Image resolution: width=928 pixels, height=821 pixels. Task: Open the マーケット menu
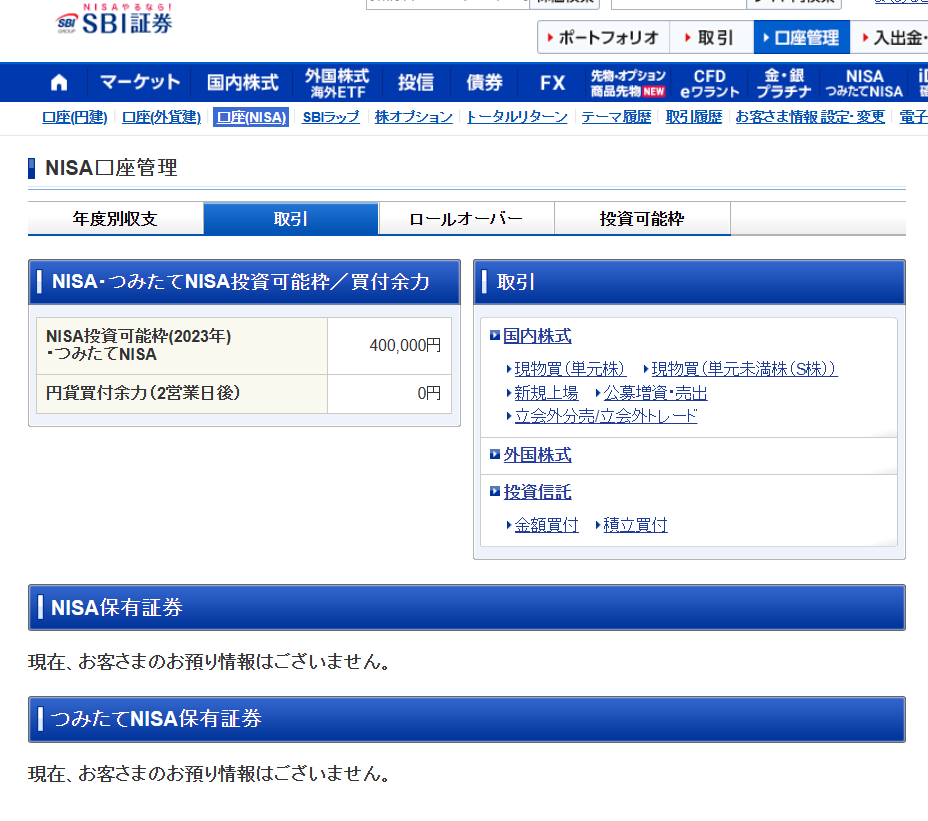[140, 82]
